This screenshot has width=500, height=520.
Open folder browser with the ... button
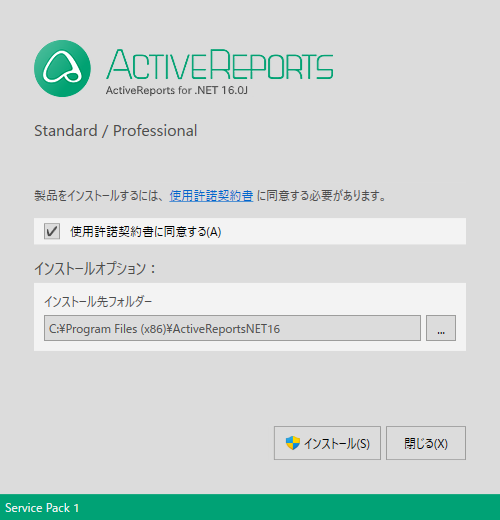[441, 328]
